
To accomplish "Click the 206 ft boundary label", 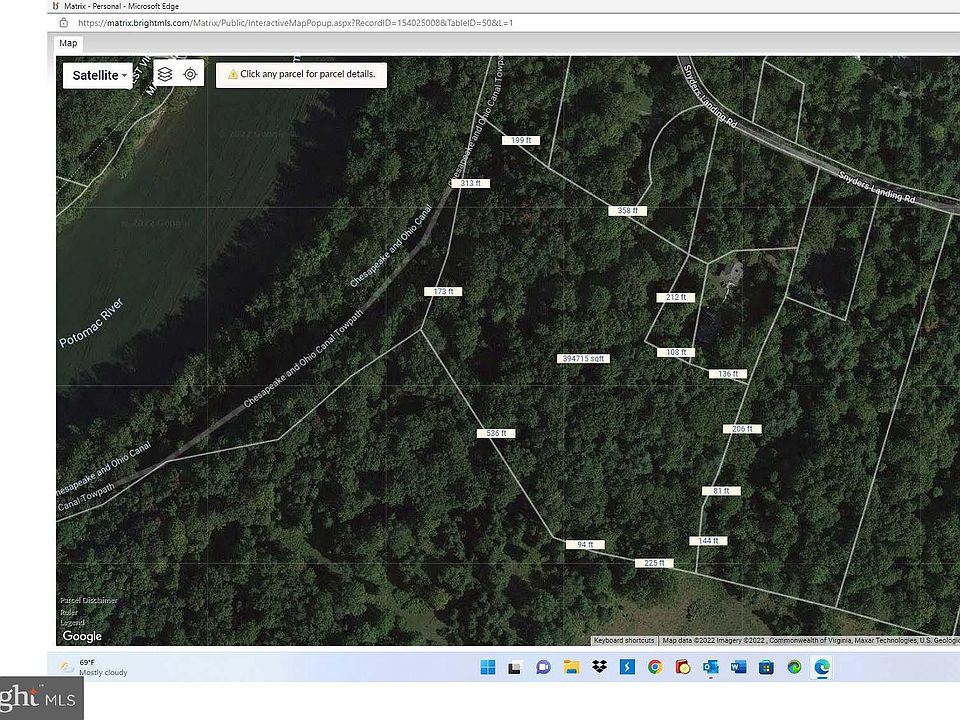I will [742, 429].
